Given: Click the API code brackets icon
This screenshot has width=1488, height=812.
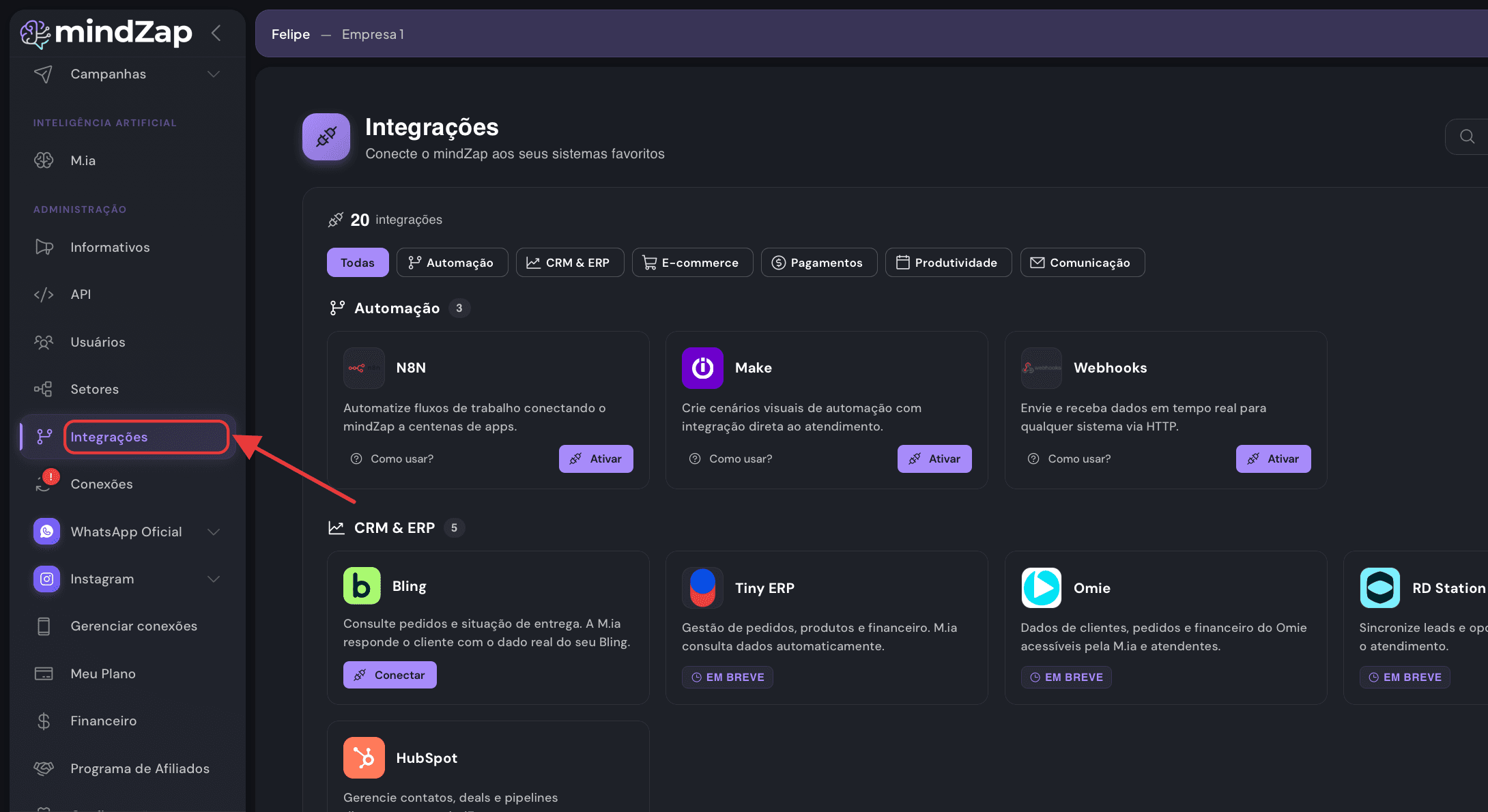Looking at the screenshot, I should click(44, 294).
